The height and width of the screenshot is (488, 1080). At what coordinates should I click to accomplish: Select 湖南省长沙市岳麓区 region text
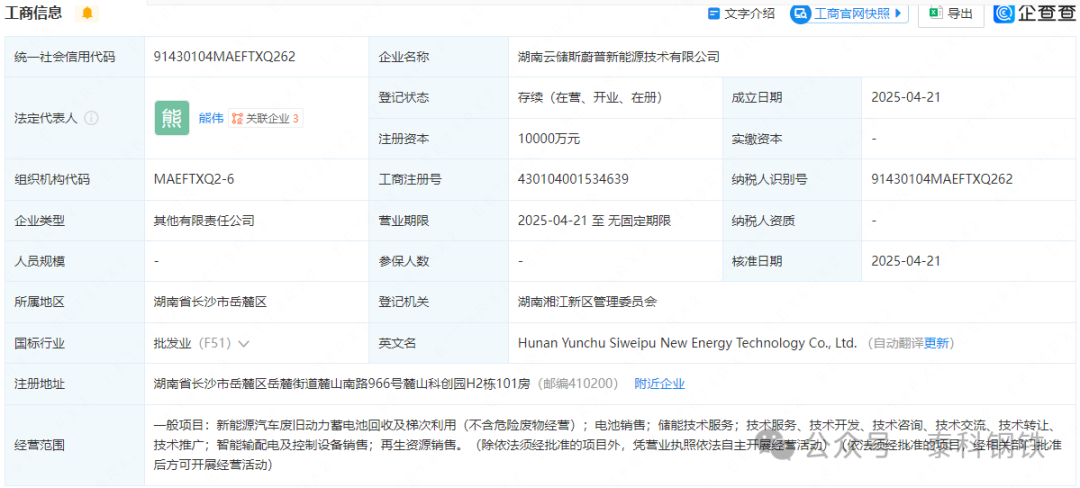click(x=210, y=302)
